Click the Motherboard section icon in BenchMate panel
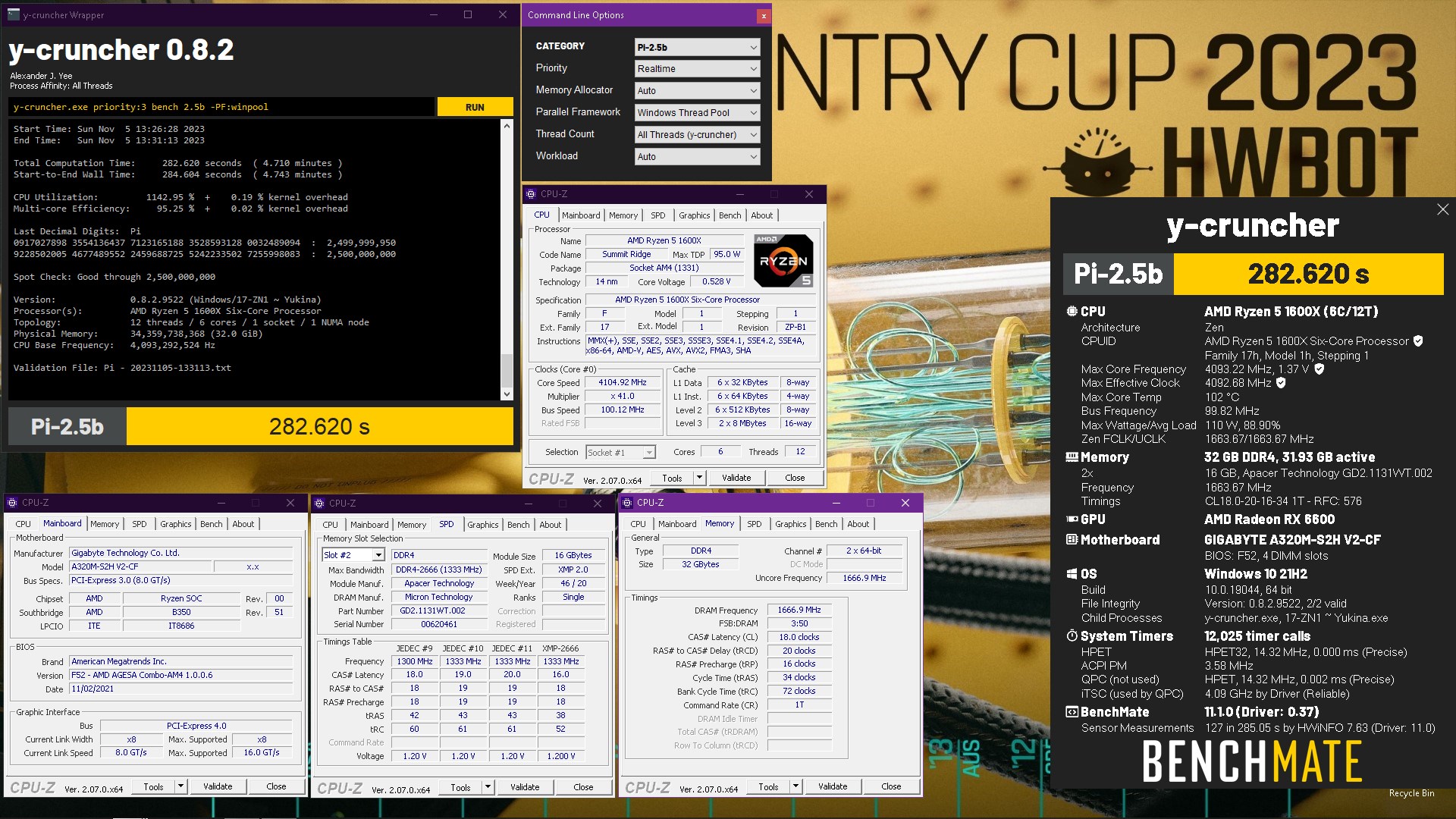Image resolution: width=1456 pixels, height=819 pixels. click(x=1072, y=540)
